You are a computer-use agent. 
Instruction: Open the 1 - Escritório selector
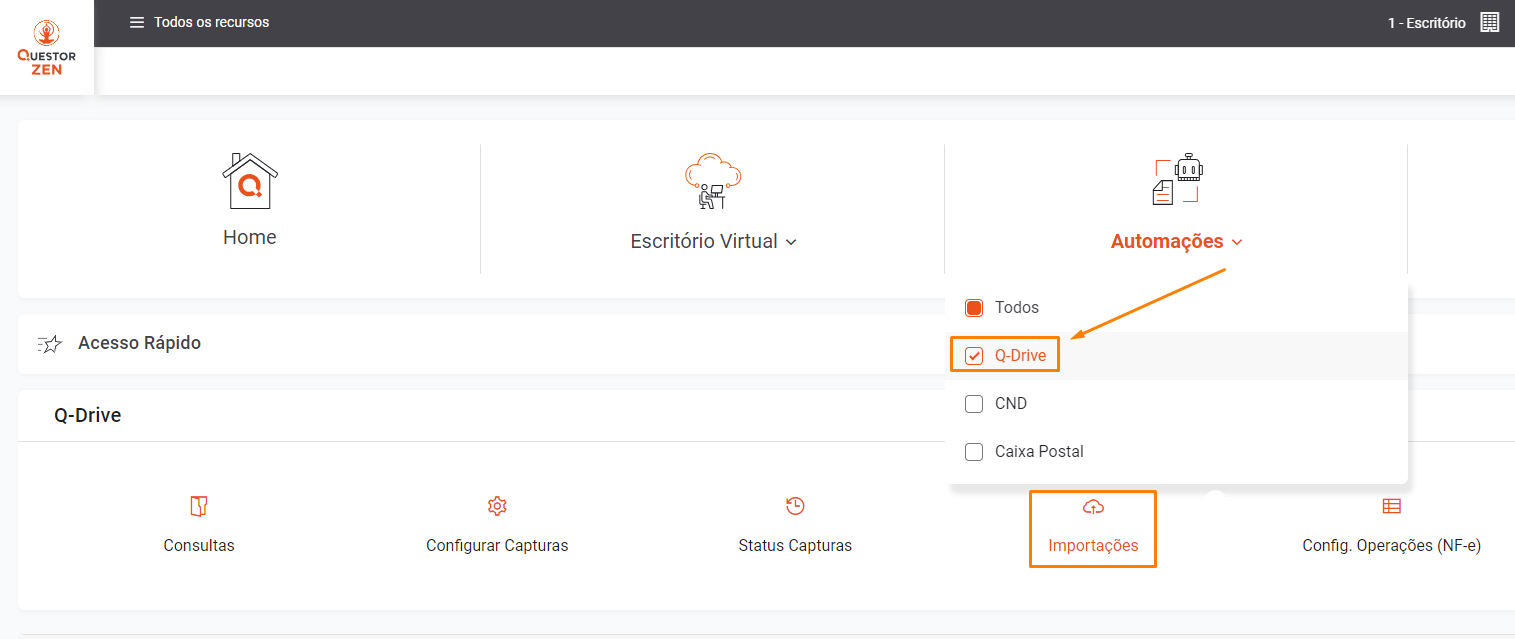[1426, 22]
